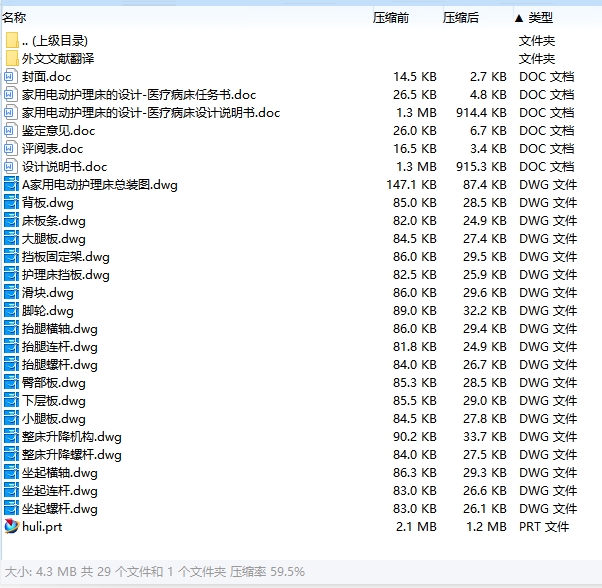This screenshot has width=602, height=588.
Task: Sort by the 压缩前 column header
Action: (x=390, y=18)
